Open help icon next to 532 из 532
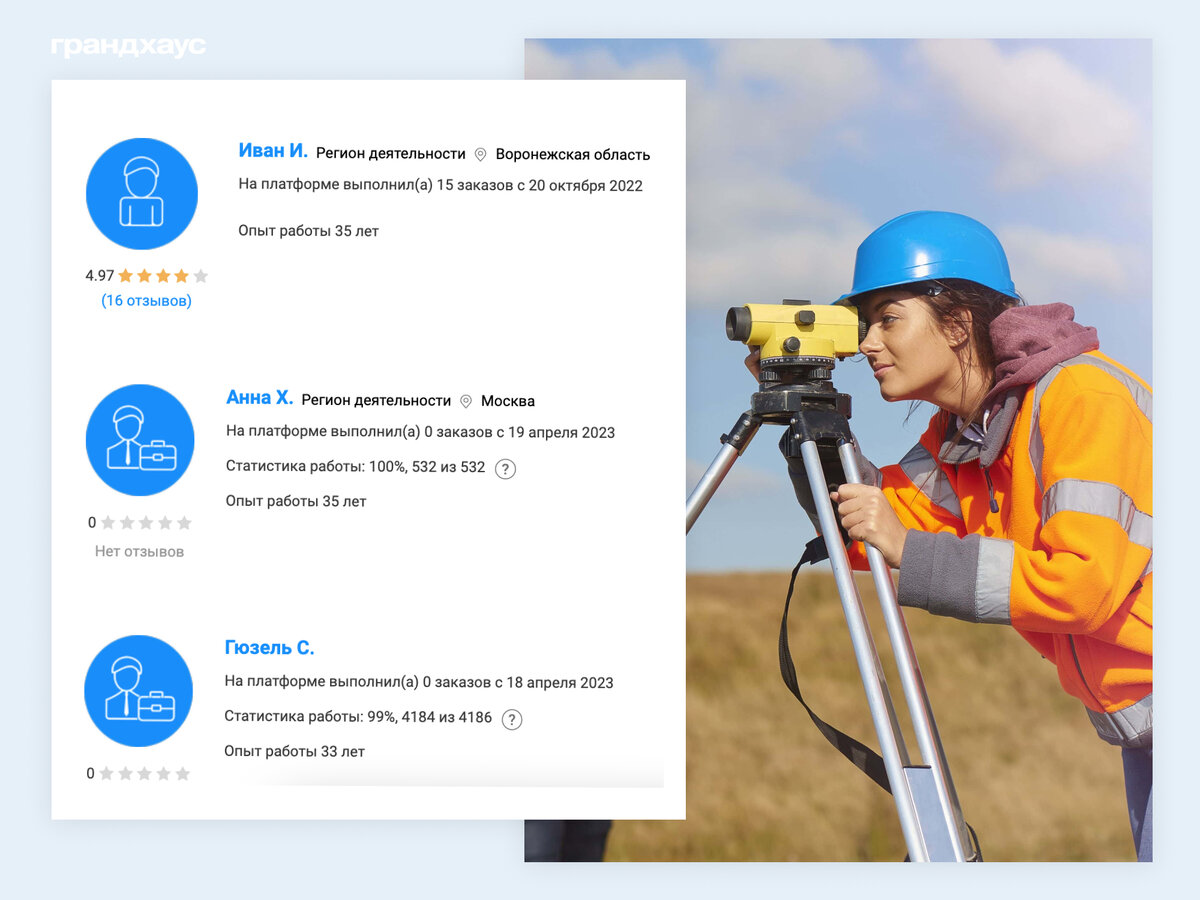The width and height of the screenshot is (1200, 900). 505,468
